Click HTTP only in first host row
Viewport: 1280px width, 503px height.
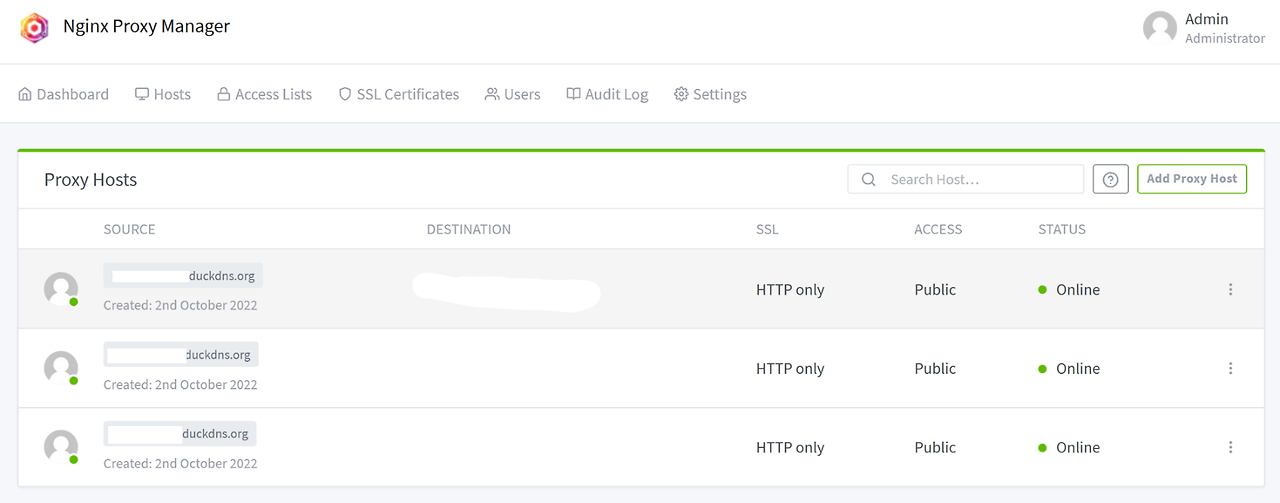click(x=790, y=289)
